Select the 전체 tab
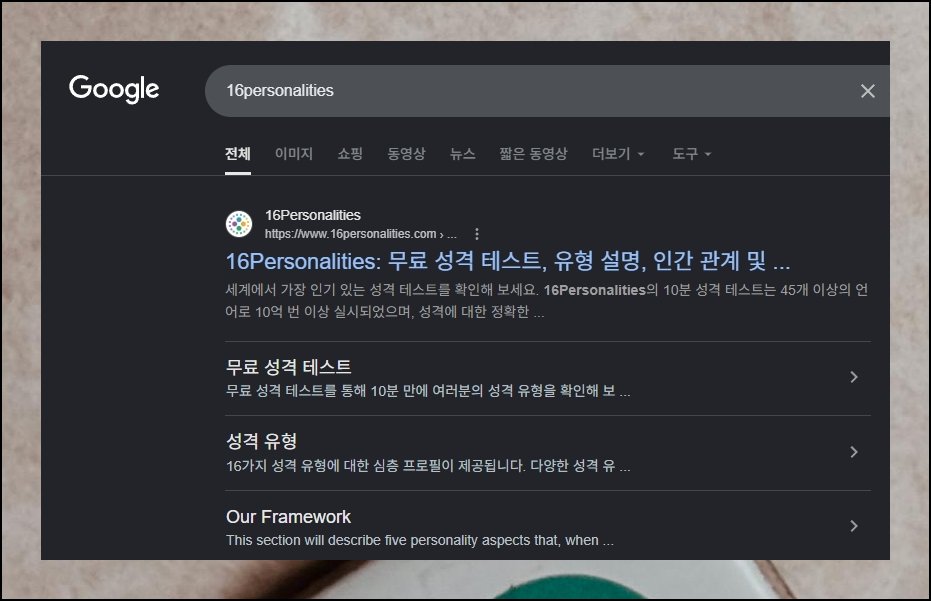 [238, 154]
